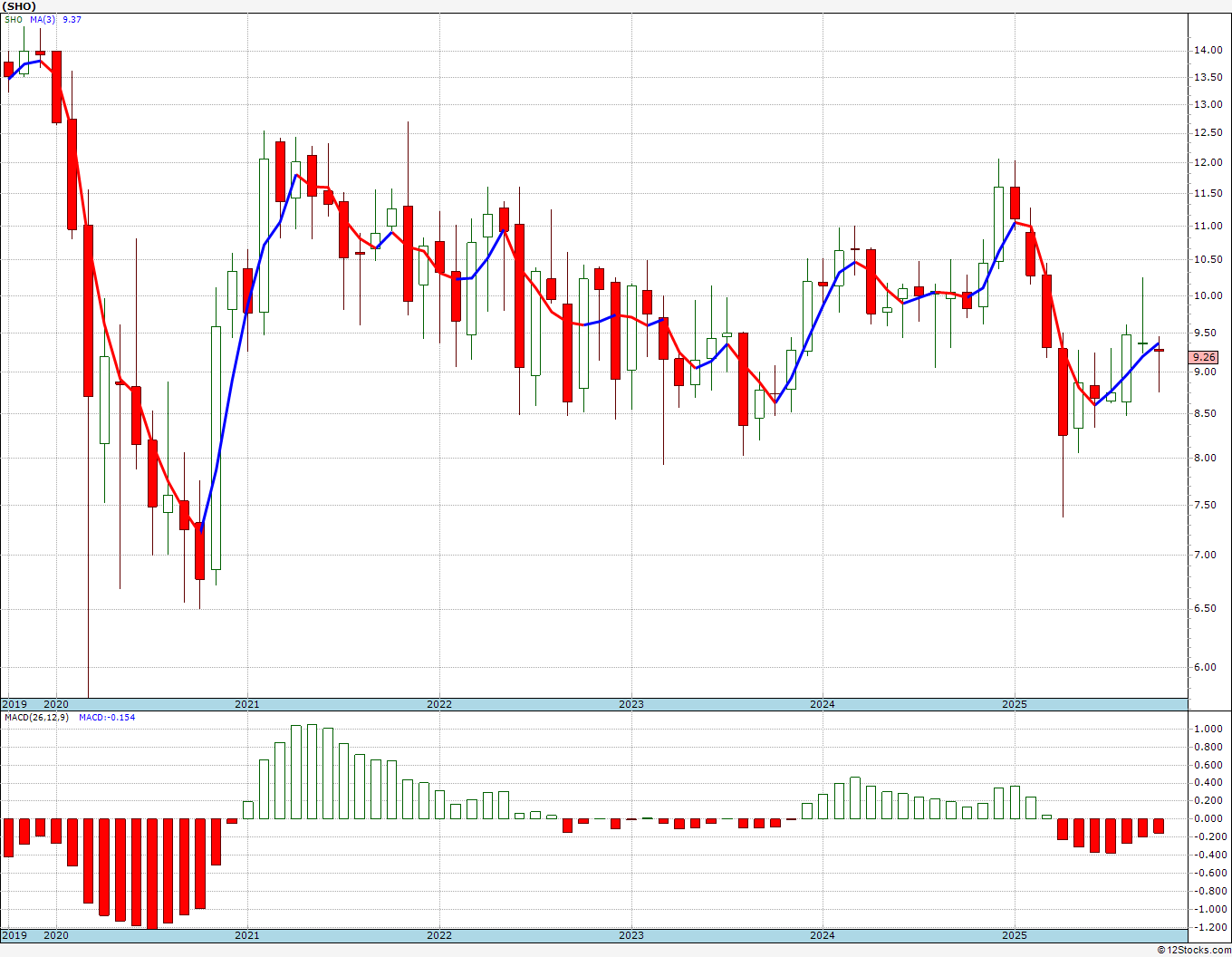Click the 8.50 price axis label
The height and width of the screenshot is (957, 1232).
[x=1206, y=414]
